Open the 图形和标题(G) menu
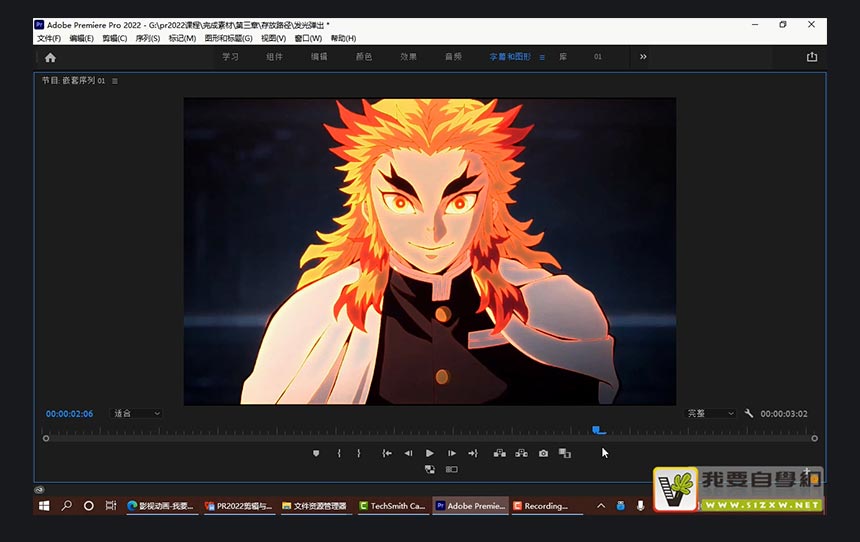860x542 pixels. [x=228, y=38]
